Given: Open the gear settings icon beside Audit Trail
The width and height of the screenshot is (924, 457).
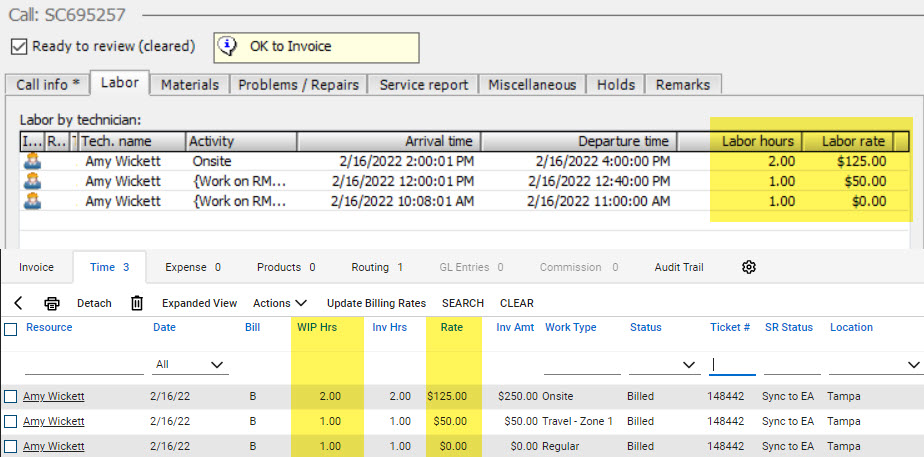Looking at the screenshot, I should click(748, 267).
